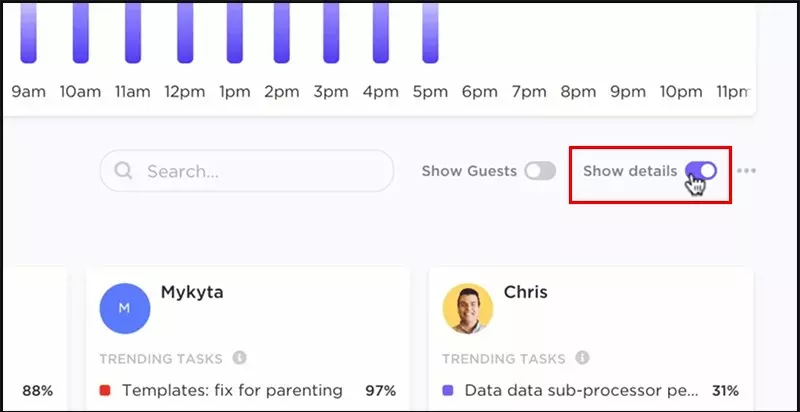Select the 5pm activity bar
This screenshot has width=800, height=412.
tap(430, 32)
